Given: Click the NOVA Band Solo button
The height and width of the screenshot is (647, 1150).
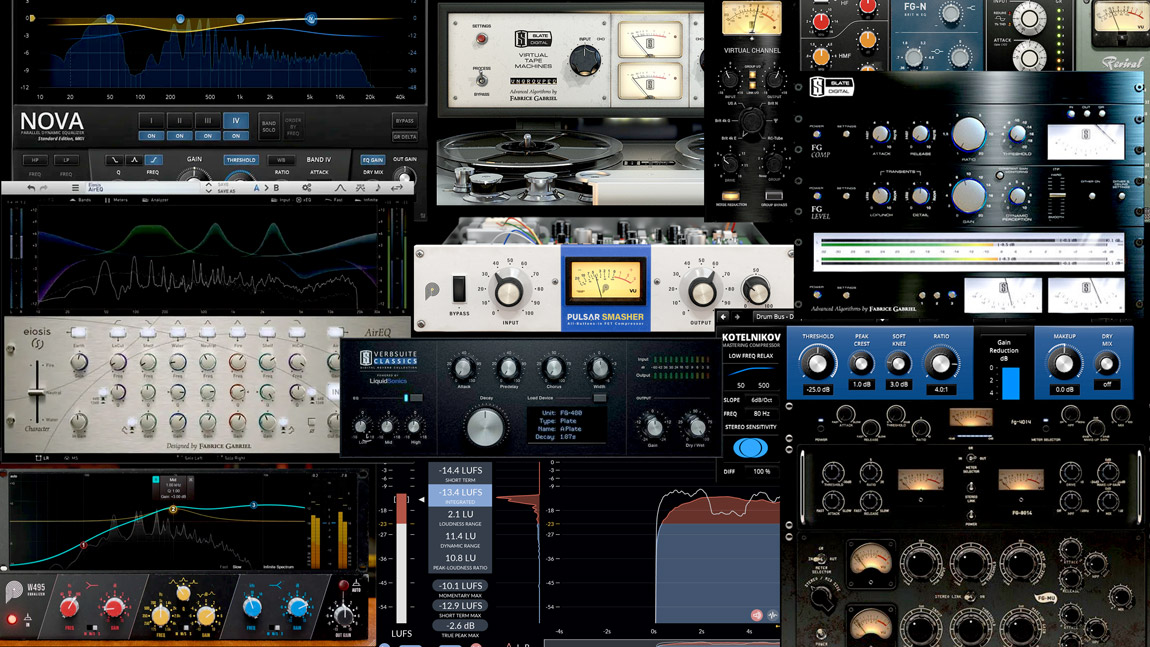Looking at the screenshot, I should [269, 125].
